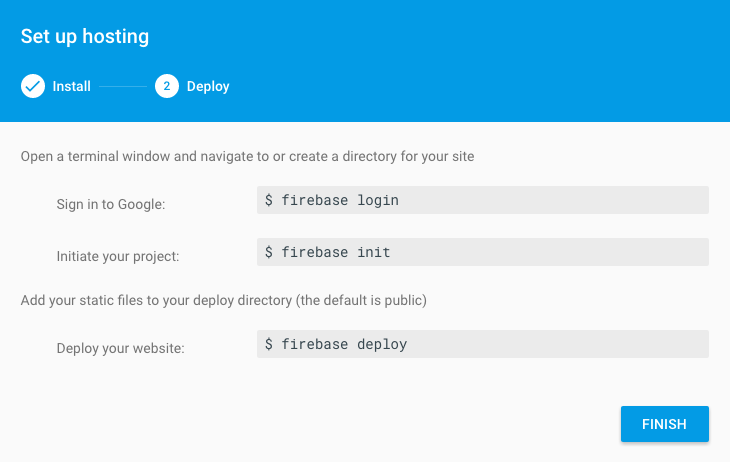Click the dollar sign before "firebase login"
730x462 pixels.
coord(269,200)
